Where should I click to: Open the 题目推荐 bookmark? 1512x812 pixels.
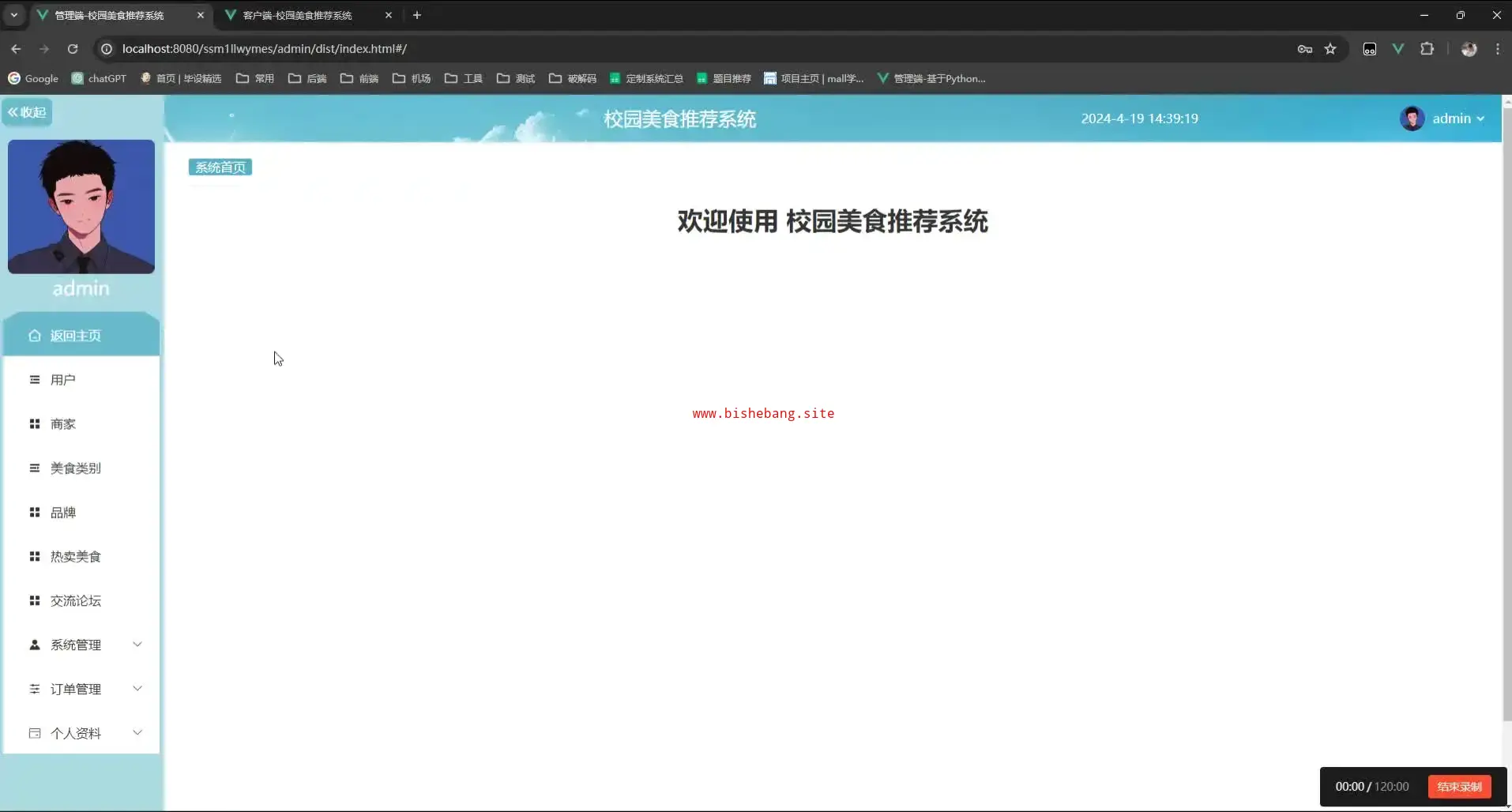(724, 78)
